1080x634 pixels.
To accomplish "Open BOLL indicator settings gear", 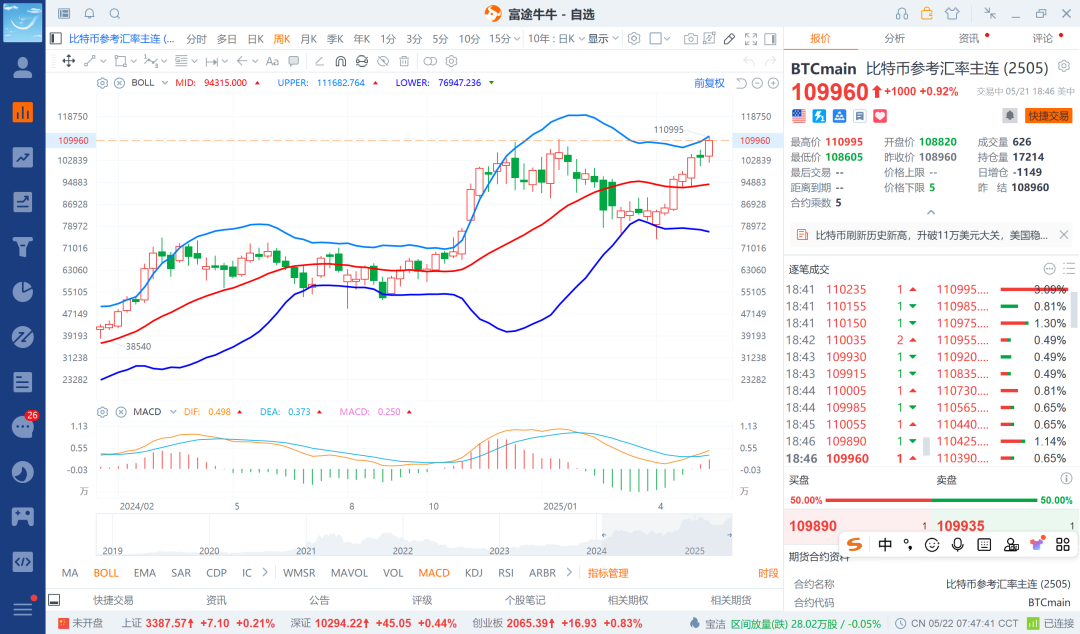I will [x=102, y=83].
